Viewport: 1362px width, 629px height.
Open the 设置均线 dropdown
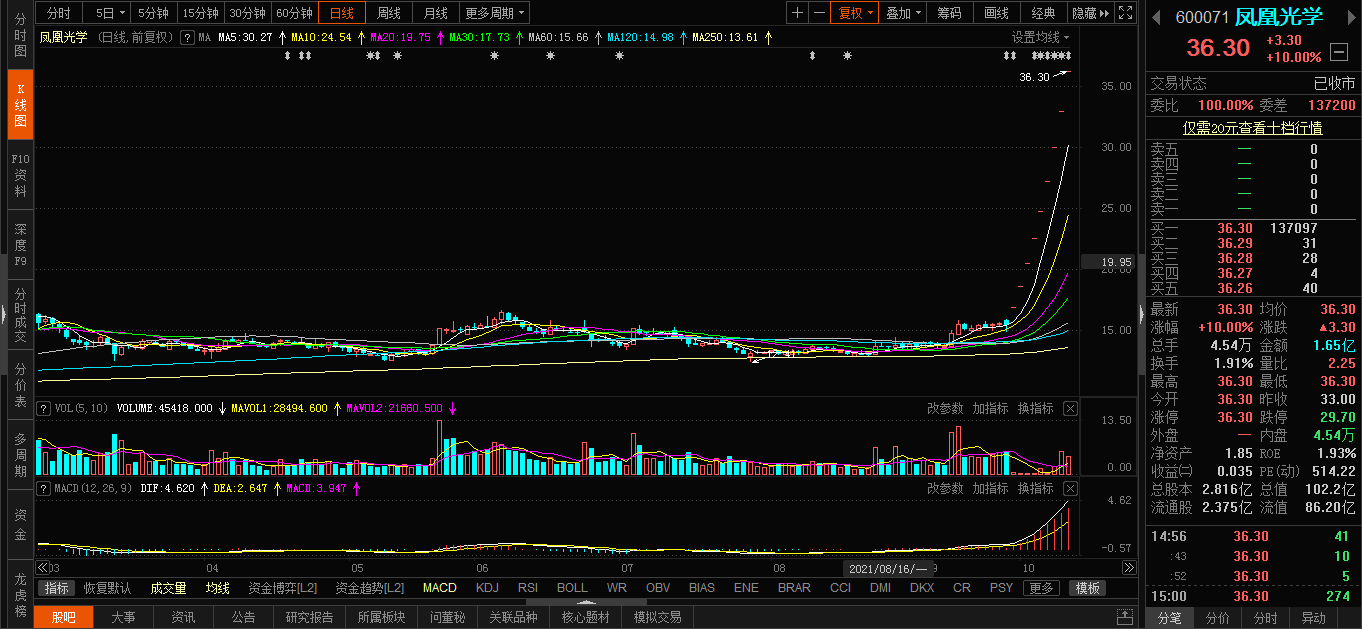pos(1040,37)
